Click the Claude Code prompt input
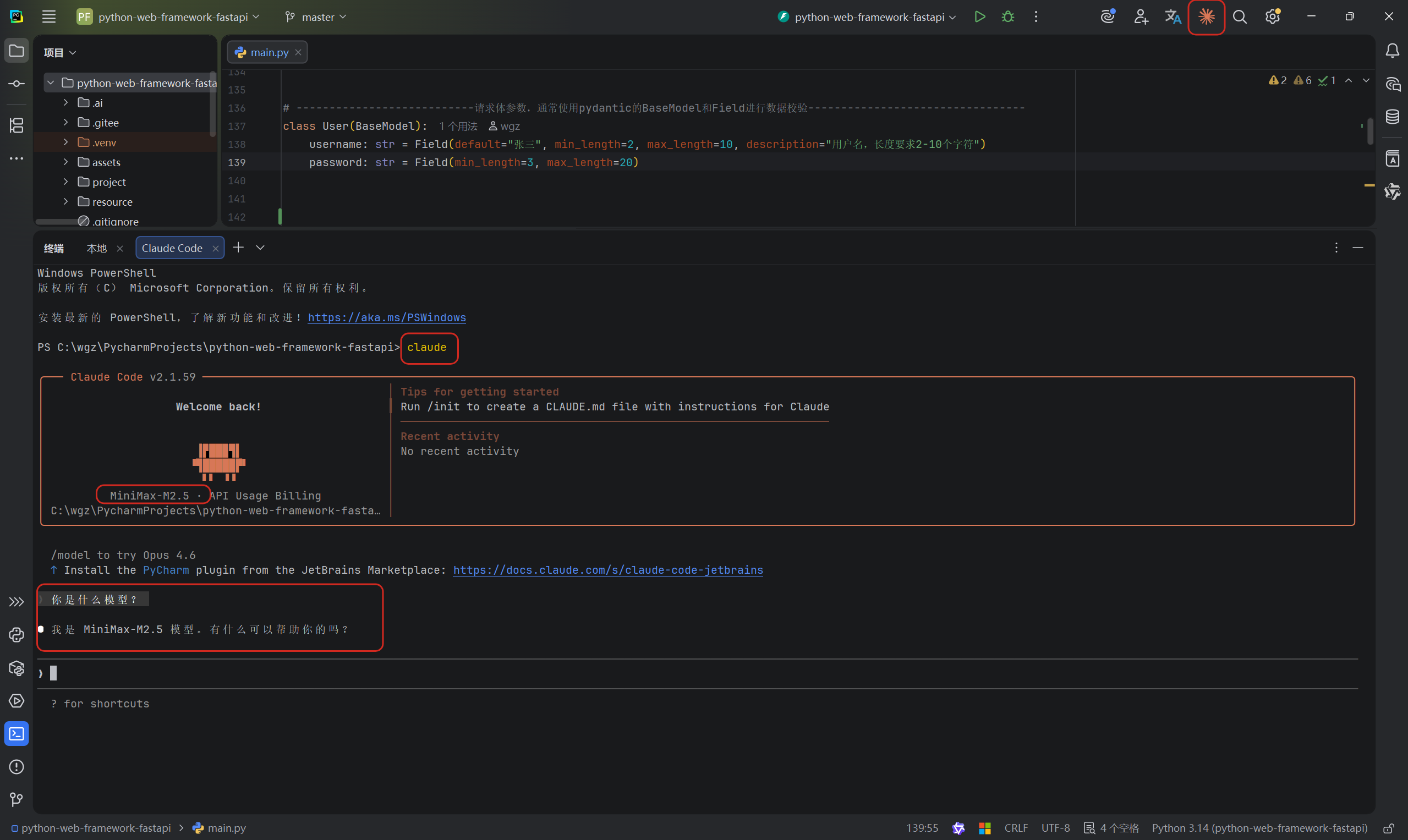This screenshot has height=840, width=1408. click(698, 673)
